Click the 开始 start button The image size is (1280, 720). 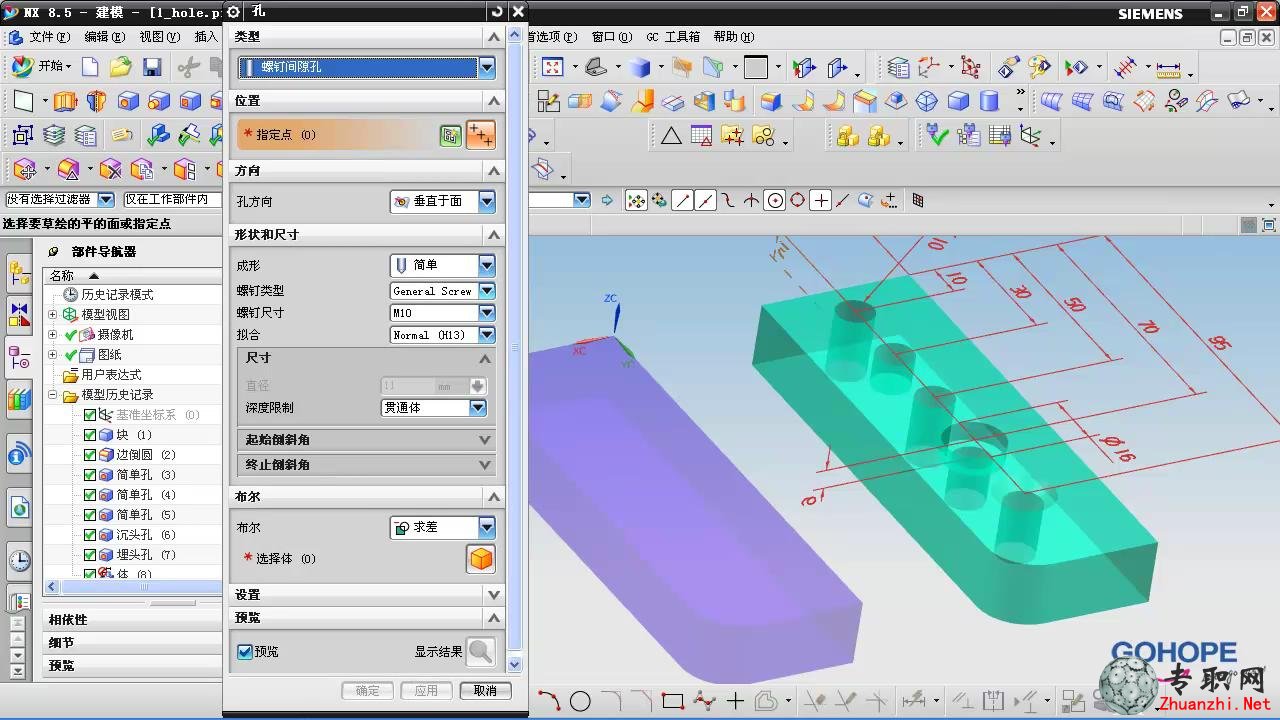point(41,67)
